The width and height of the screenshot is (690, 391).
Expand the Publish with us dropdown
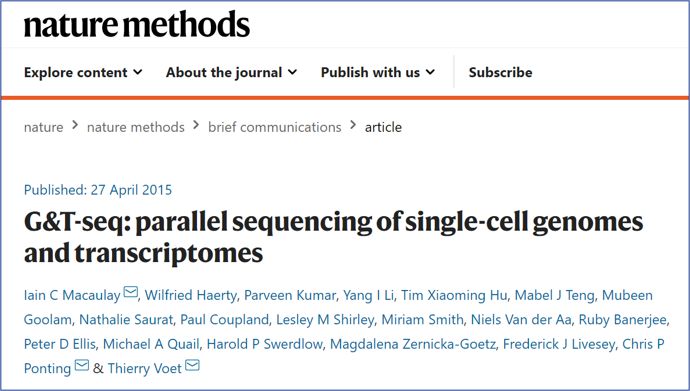(378, 72)
